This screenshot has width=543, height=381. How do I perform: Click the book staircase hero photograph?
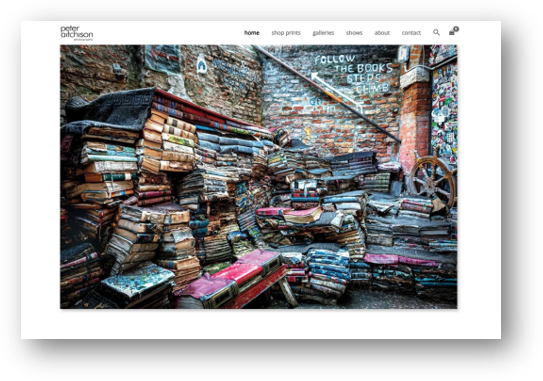click(259, 177)
